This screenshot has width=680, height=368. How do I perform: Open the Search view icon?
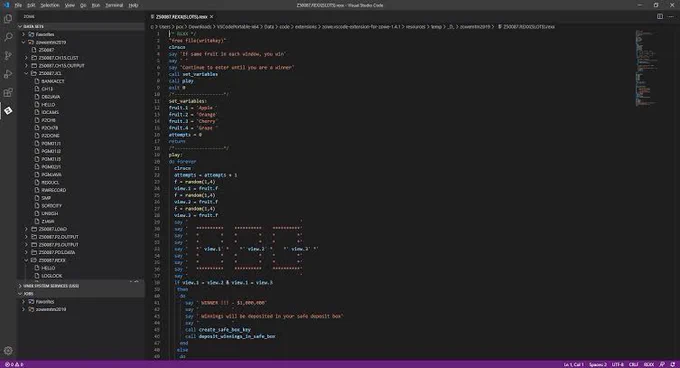(8, 37)
